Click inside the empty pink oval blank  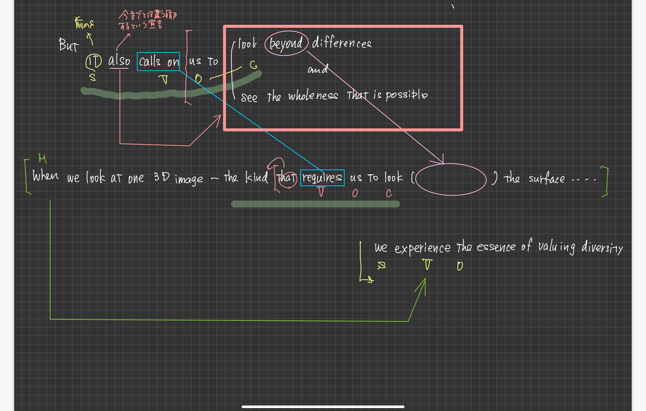[450, 179]
